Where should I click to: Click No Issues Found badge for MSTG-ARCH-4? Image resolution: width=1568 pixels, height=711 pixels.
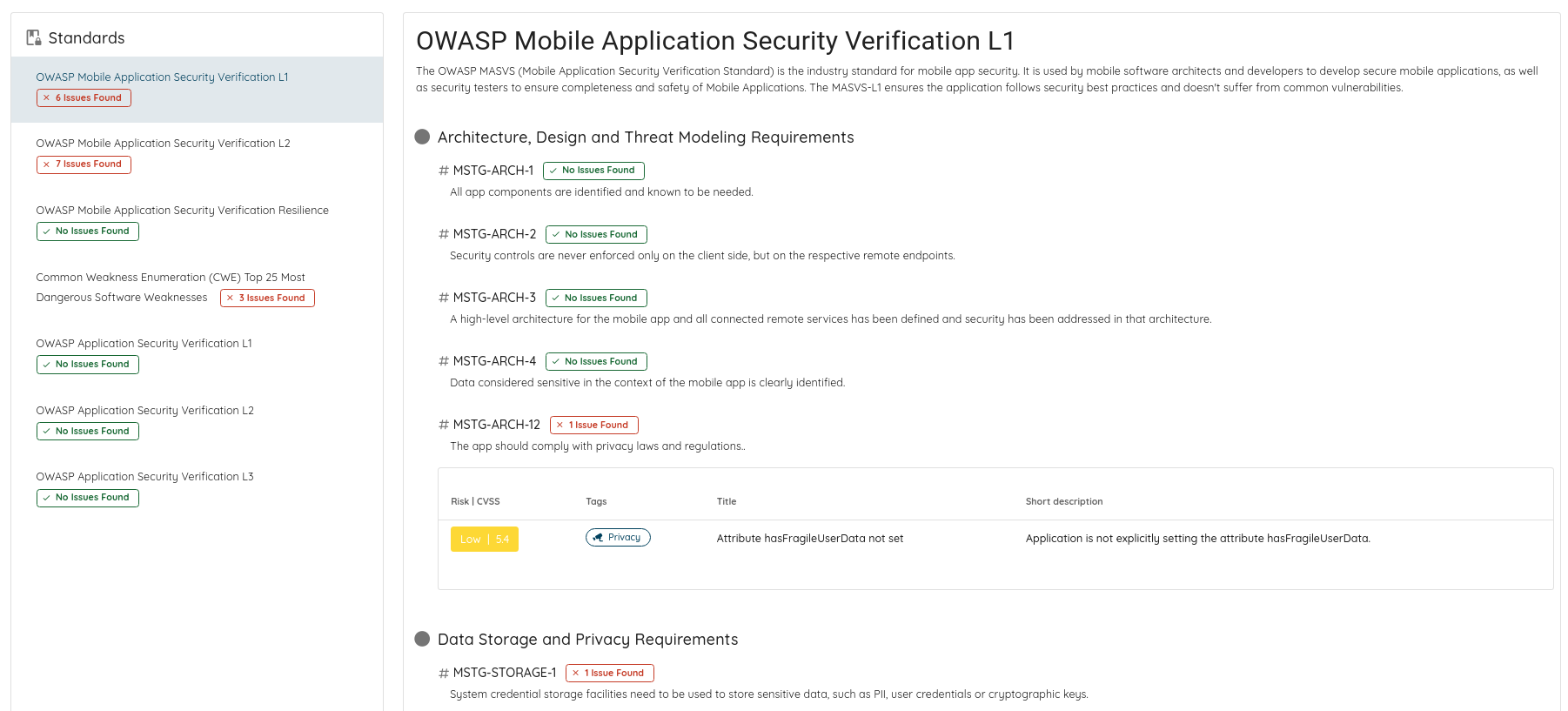[x=596, y=361]
